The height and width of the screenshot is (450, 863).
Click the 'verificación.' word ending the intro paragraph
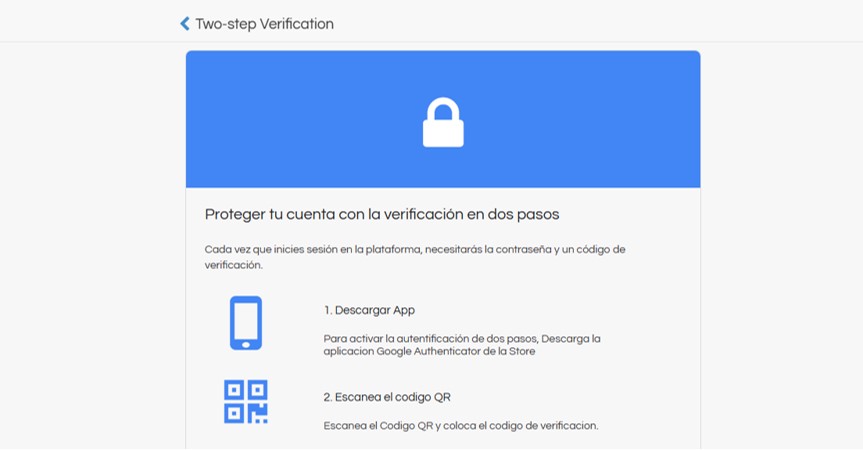click(234, 265)
